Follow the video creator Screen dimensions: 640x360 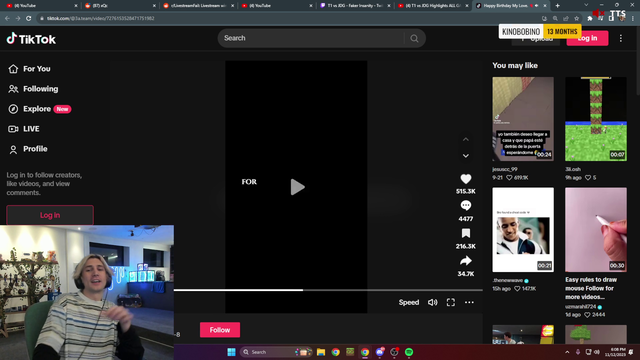pyautogui.click(x=220, y=330)
